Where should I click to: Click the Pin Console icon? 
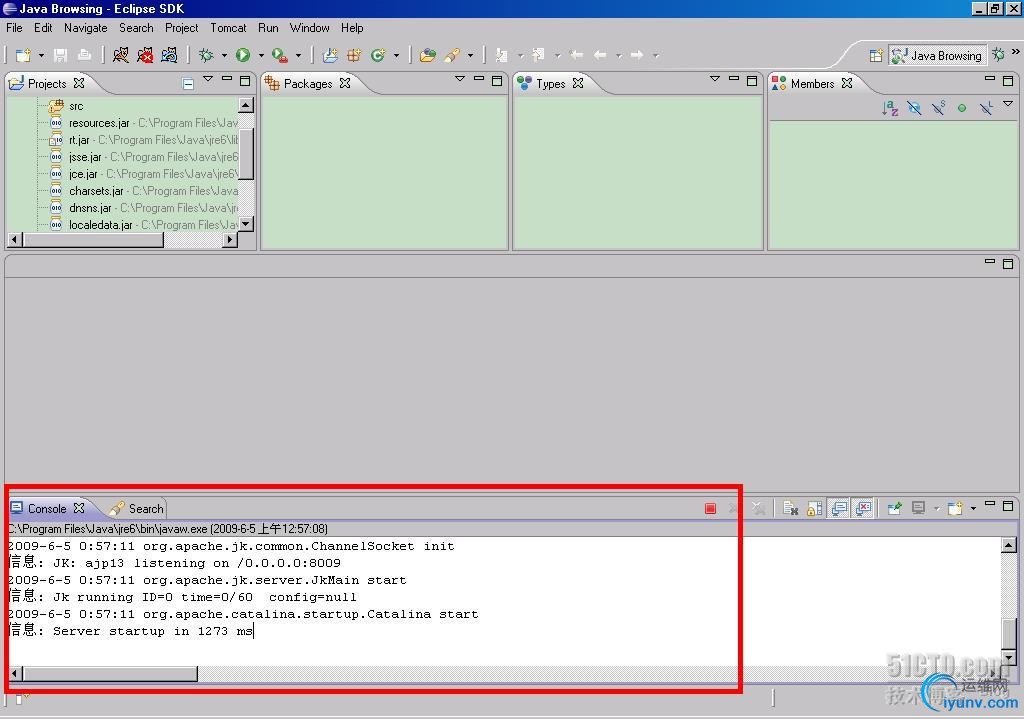(895, 508)
